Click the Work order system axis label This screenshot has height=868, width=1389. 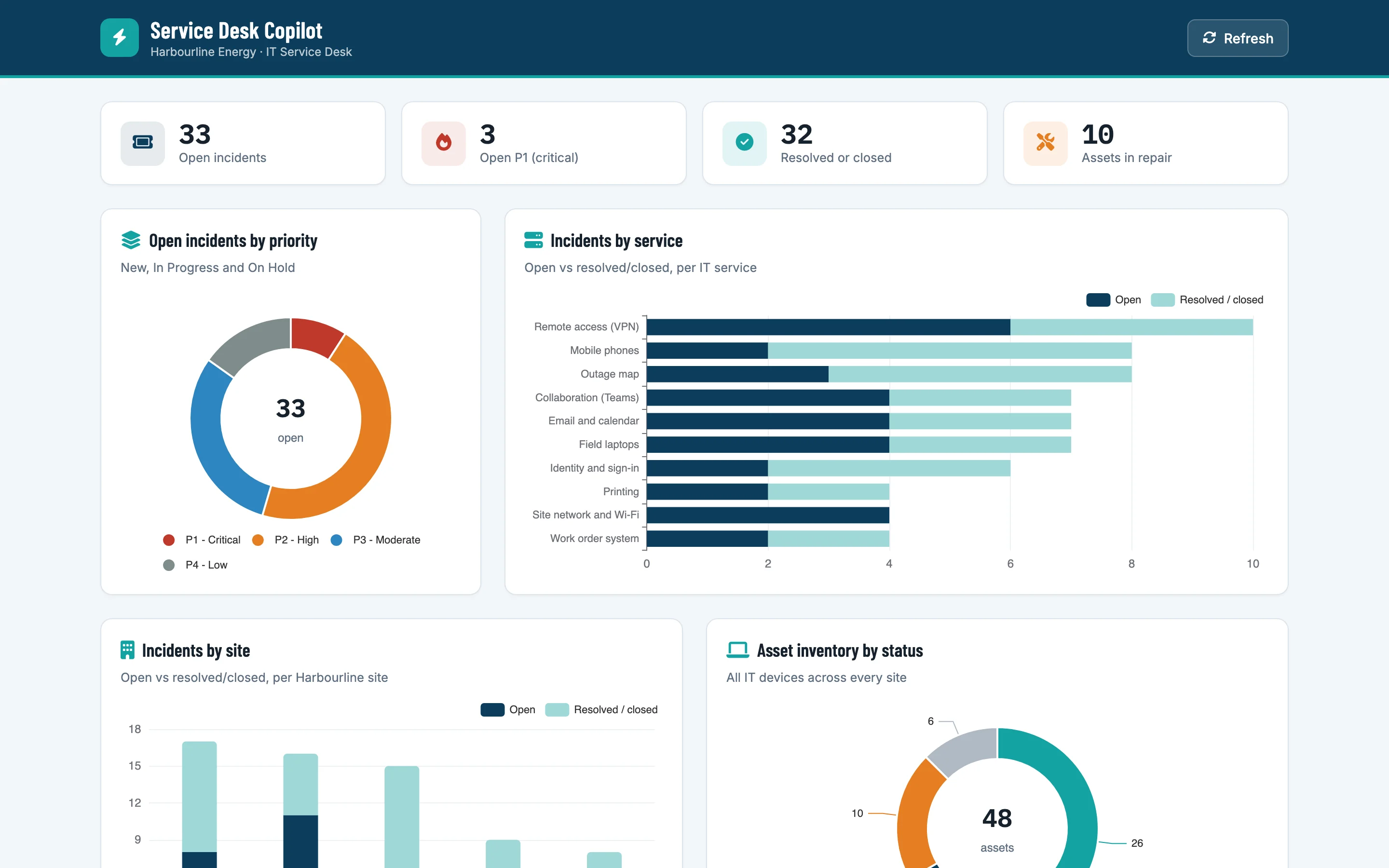pyautogui.click(x=594, y=539)
